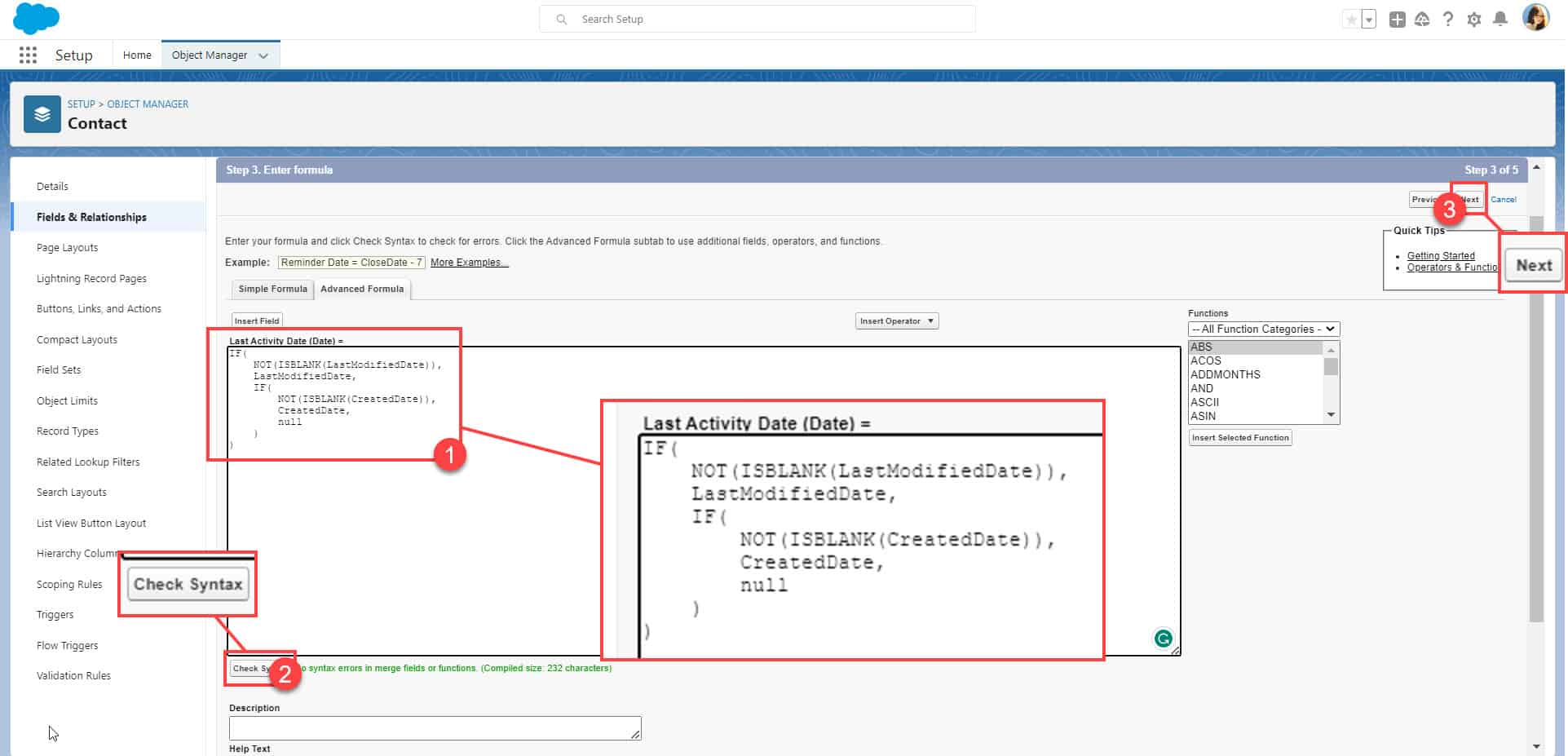View notifications via bell icon
This screenshot has width=1568, height=756.
coord(1500,19)
